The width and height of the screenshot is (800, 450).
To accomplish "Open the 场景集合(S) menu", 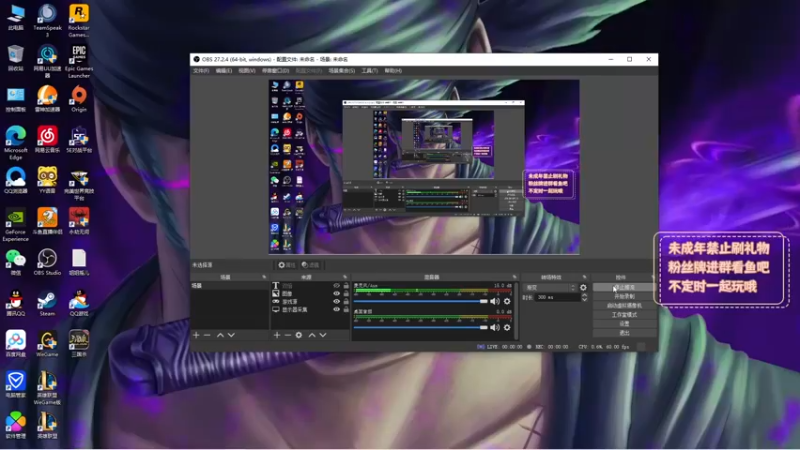I will click(342, 70).
